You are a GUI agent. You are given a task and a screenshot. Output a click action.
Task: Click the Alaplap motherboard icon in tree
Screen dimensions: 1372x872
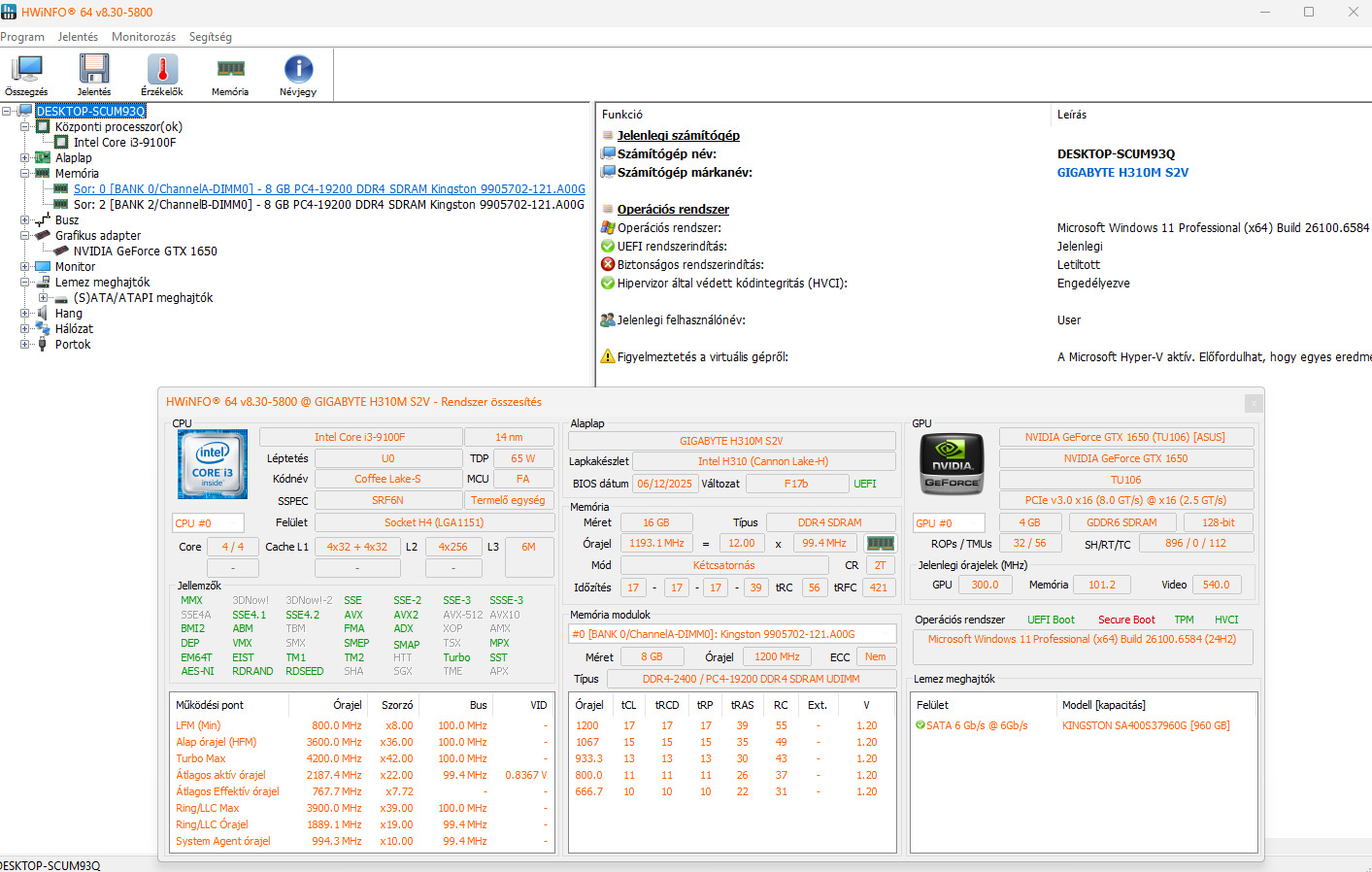(43, 157)
